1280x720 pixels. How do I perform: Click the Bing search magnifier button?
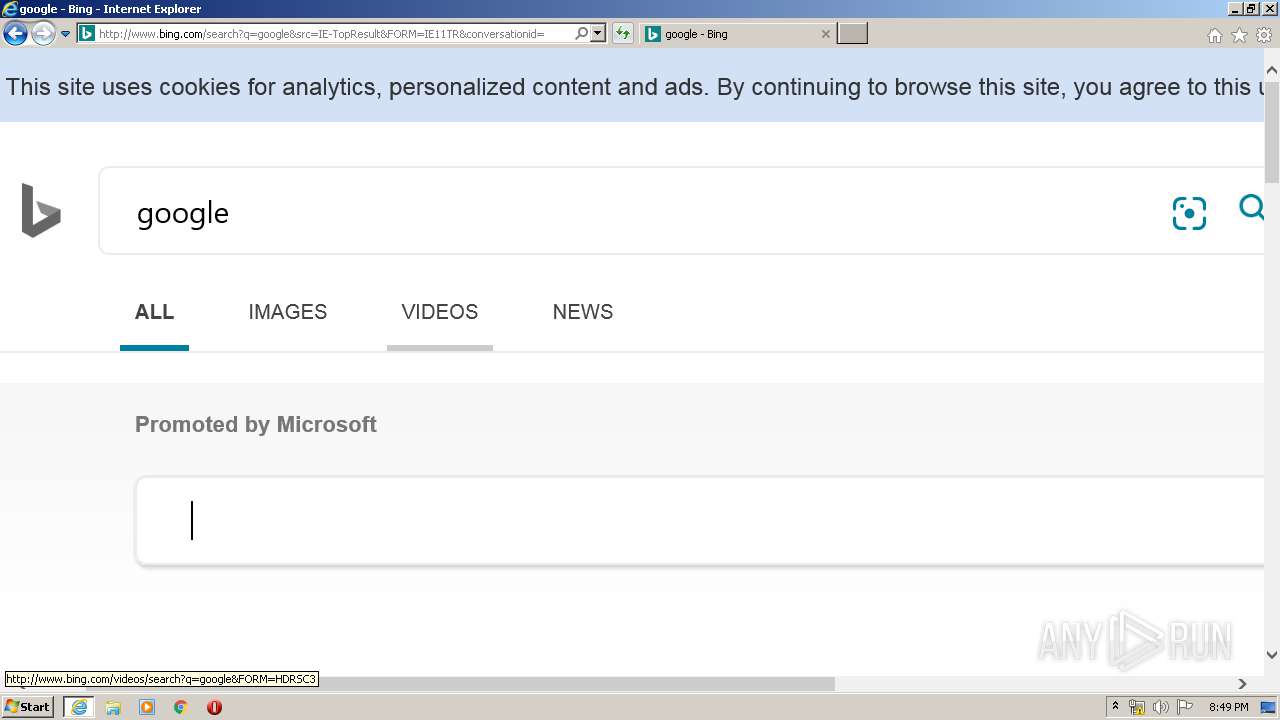click(x=1251, y=207)
